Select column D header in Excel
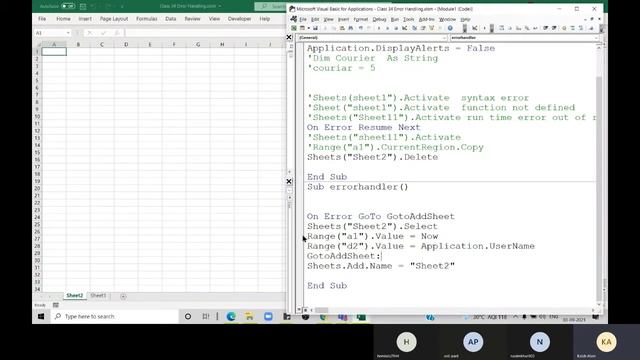Image resolution: width=640 pixels, height=360 pixels. coord(126,44)
